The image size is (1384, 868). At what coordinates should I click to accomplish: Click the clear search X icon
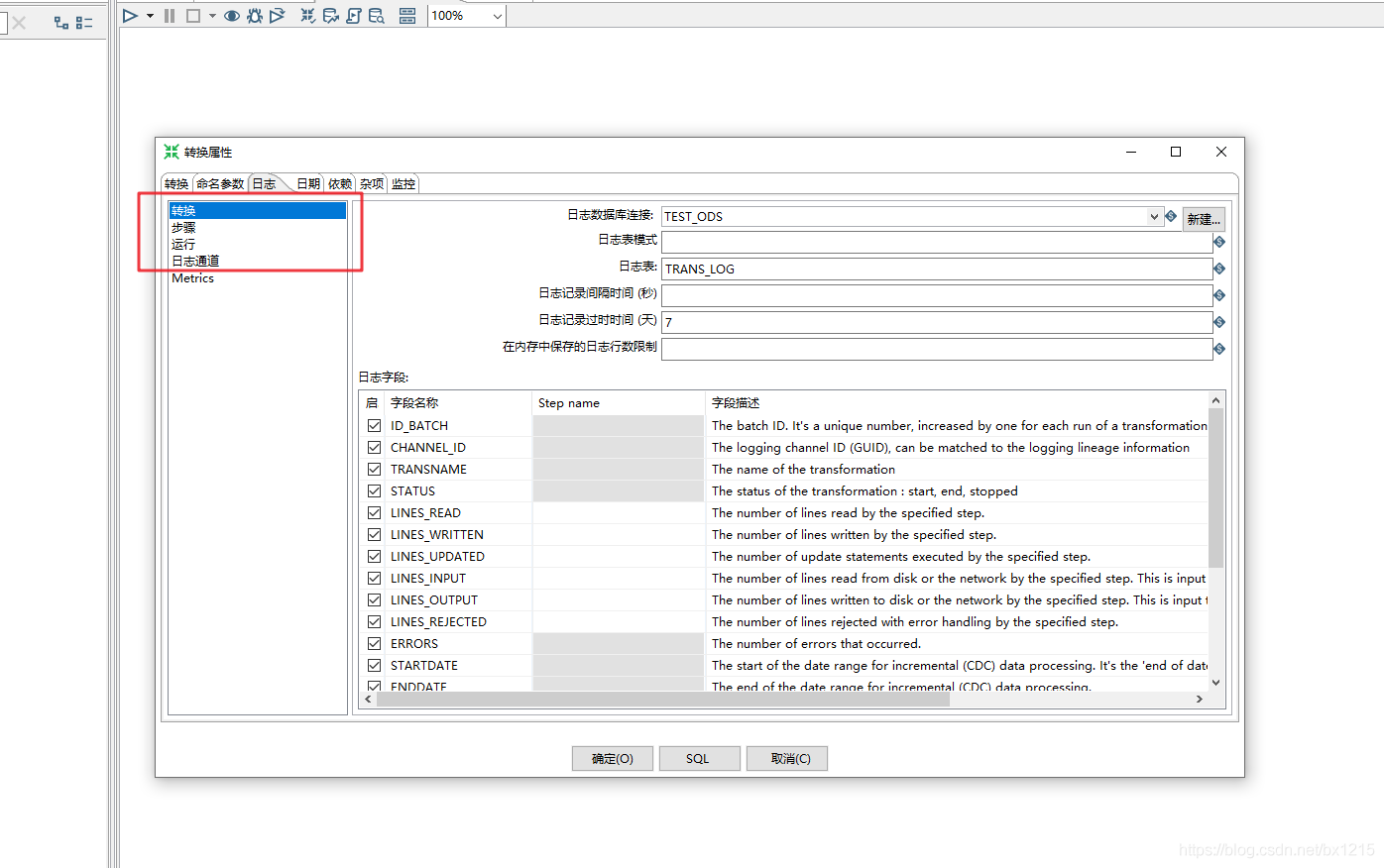click(19, 22)
